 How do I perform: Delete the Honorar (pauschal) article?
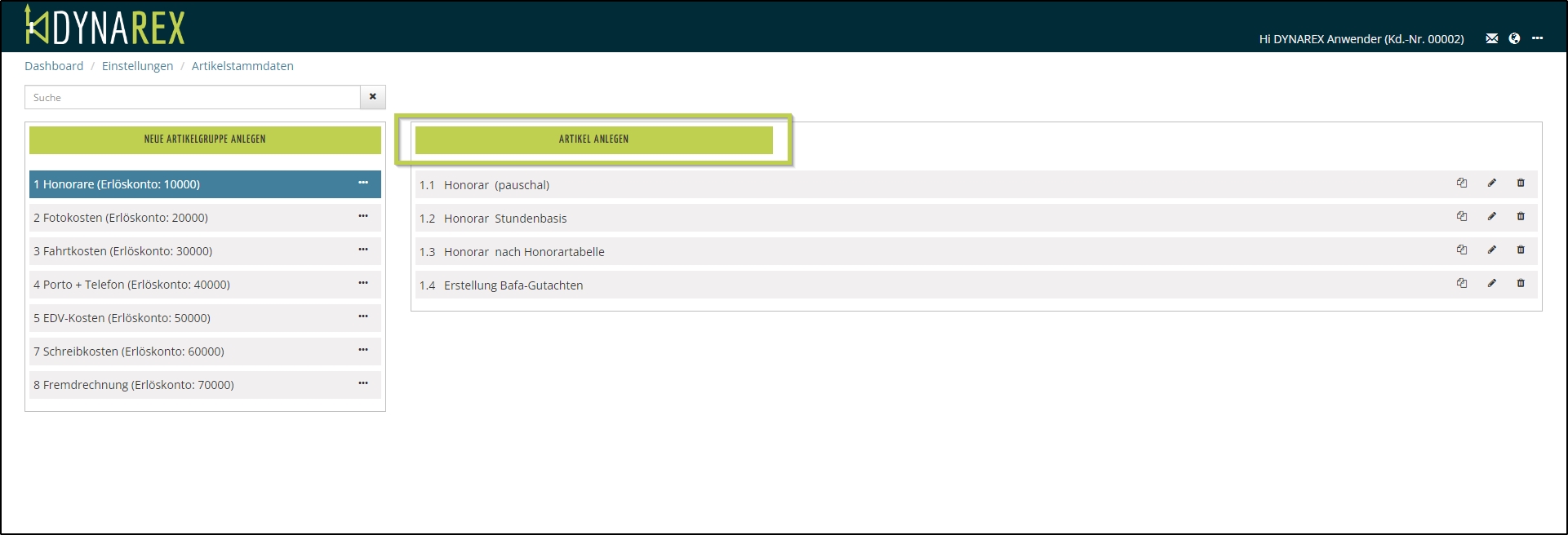click(1521, 183)
